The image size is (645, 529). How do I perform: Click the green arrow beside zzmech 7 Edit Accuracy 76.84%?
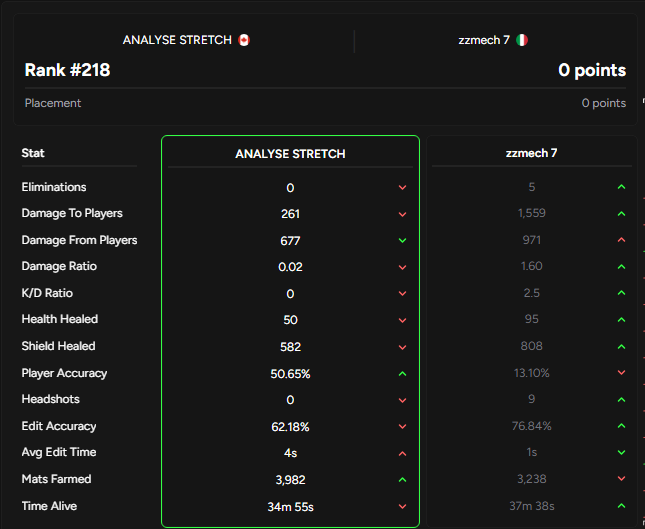point(622,426)
